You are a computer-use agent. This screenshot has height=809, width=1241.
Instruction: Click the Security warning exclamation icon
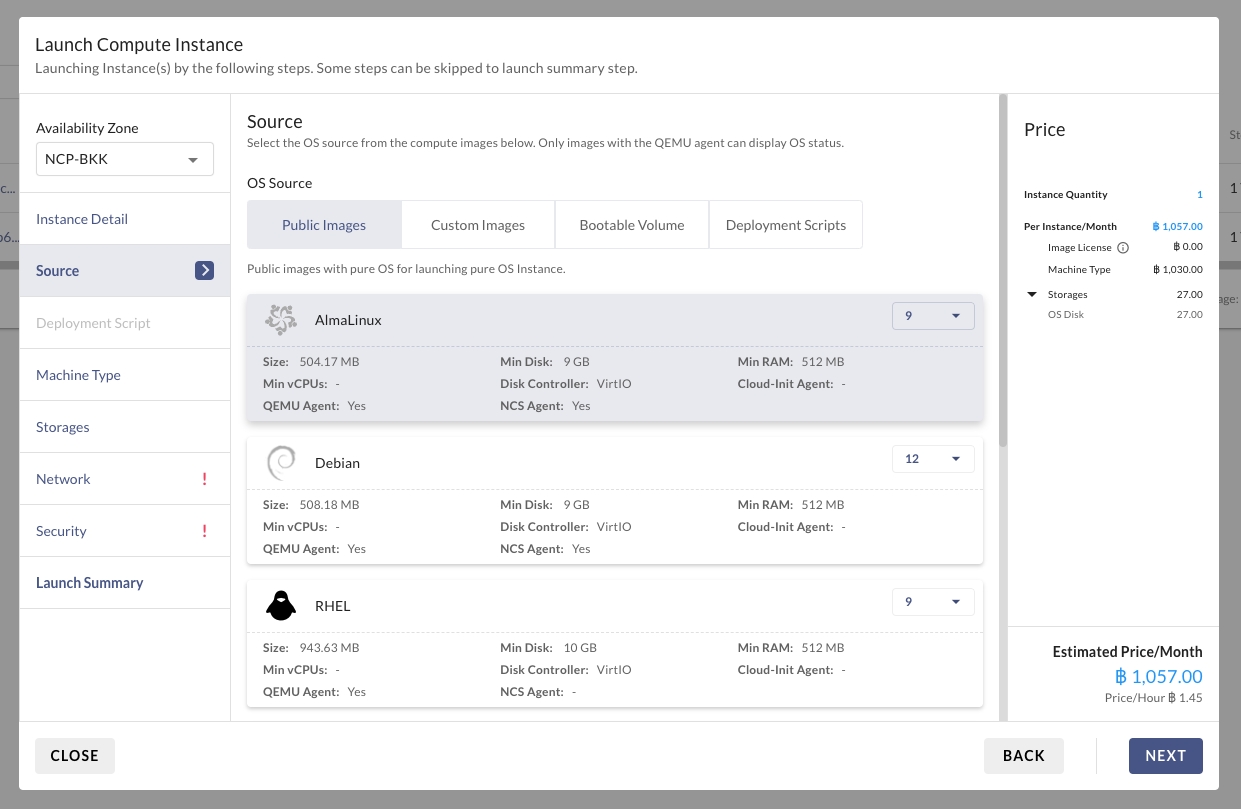(x=204, y=531)
